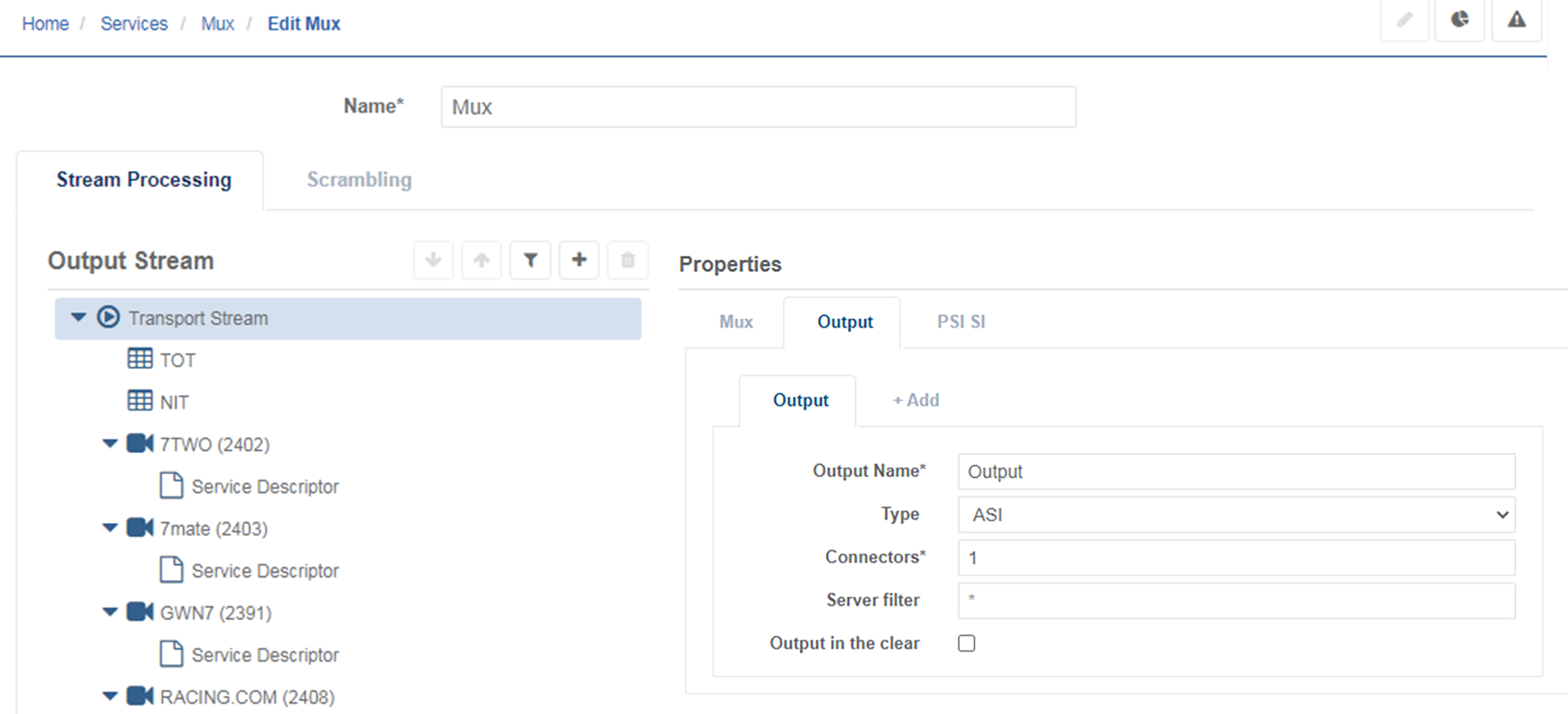This screenshot has height=714, width=1568.
Task: Click the pencil edit icon at top right
Action: pyautogui.click(x=1404, y=20)
